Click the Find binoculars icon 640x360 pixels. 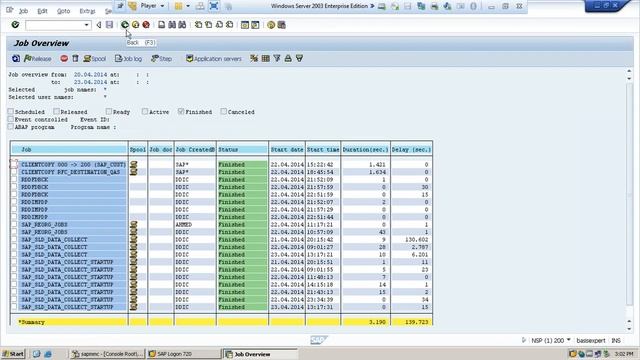(x=172, y=25)
